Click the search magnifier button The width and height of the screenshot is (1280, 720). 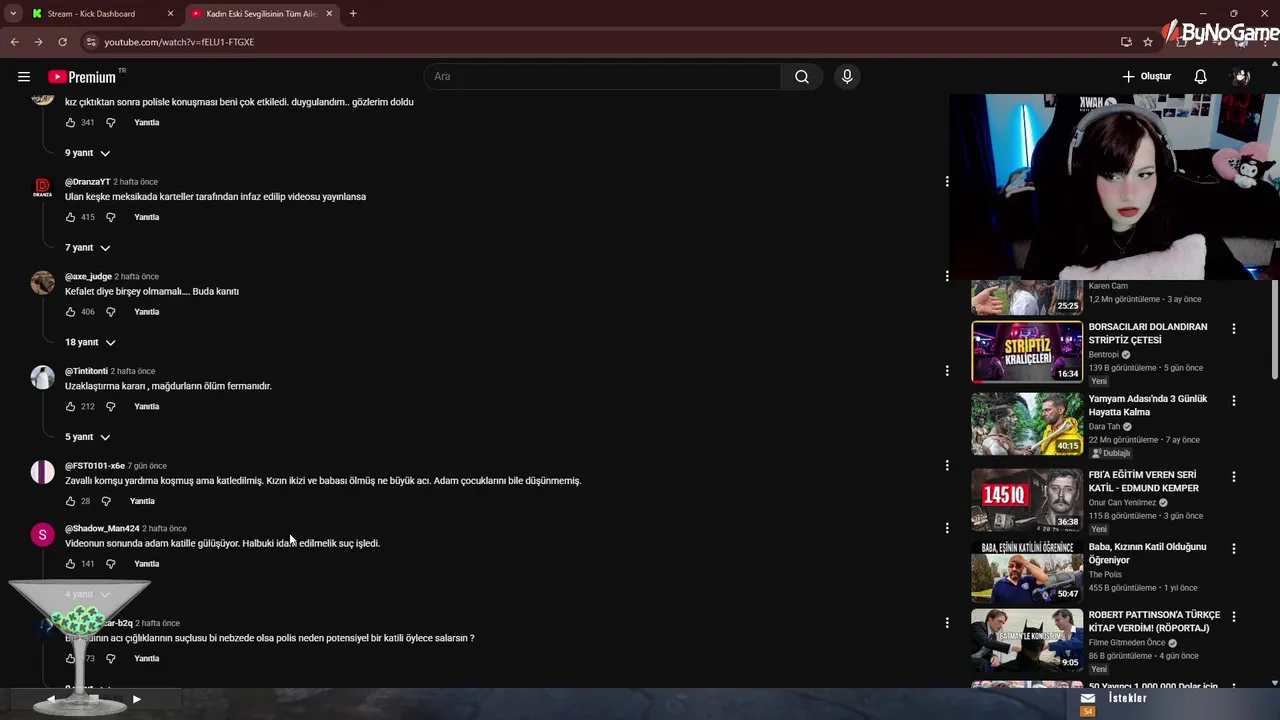click(x=802, y=76)
